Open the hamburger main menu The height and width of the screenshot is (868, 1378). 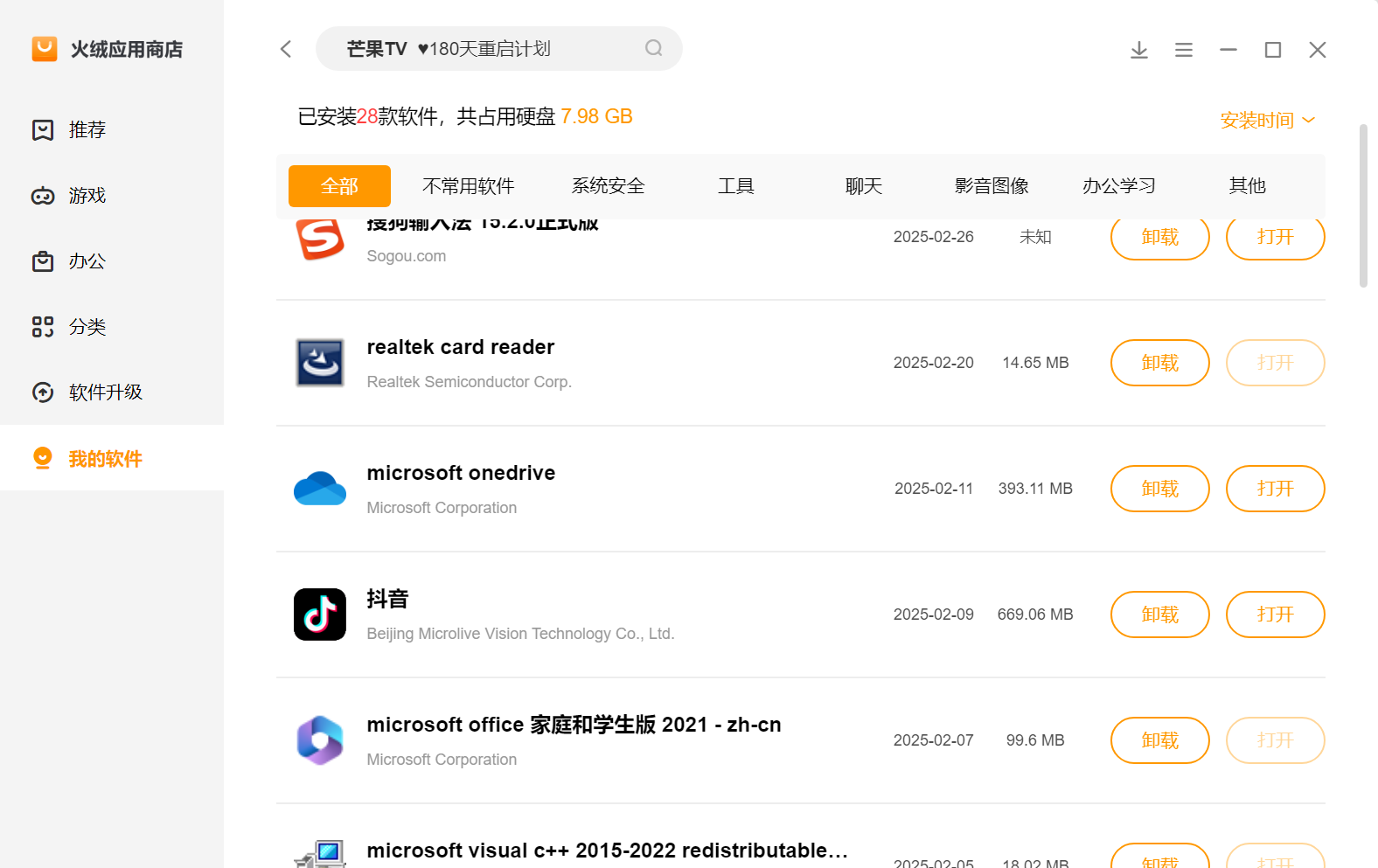click(1184, 50)
